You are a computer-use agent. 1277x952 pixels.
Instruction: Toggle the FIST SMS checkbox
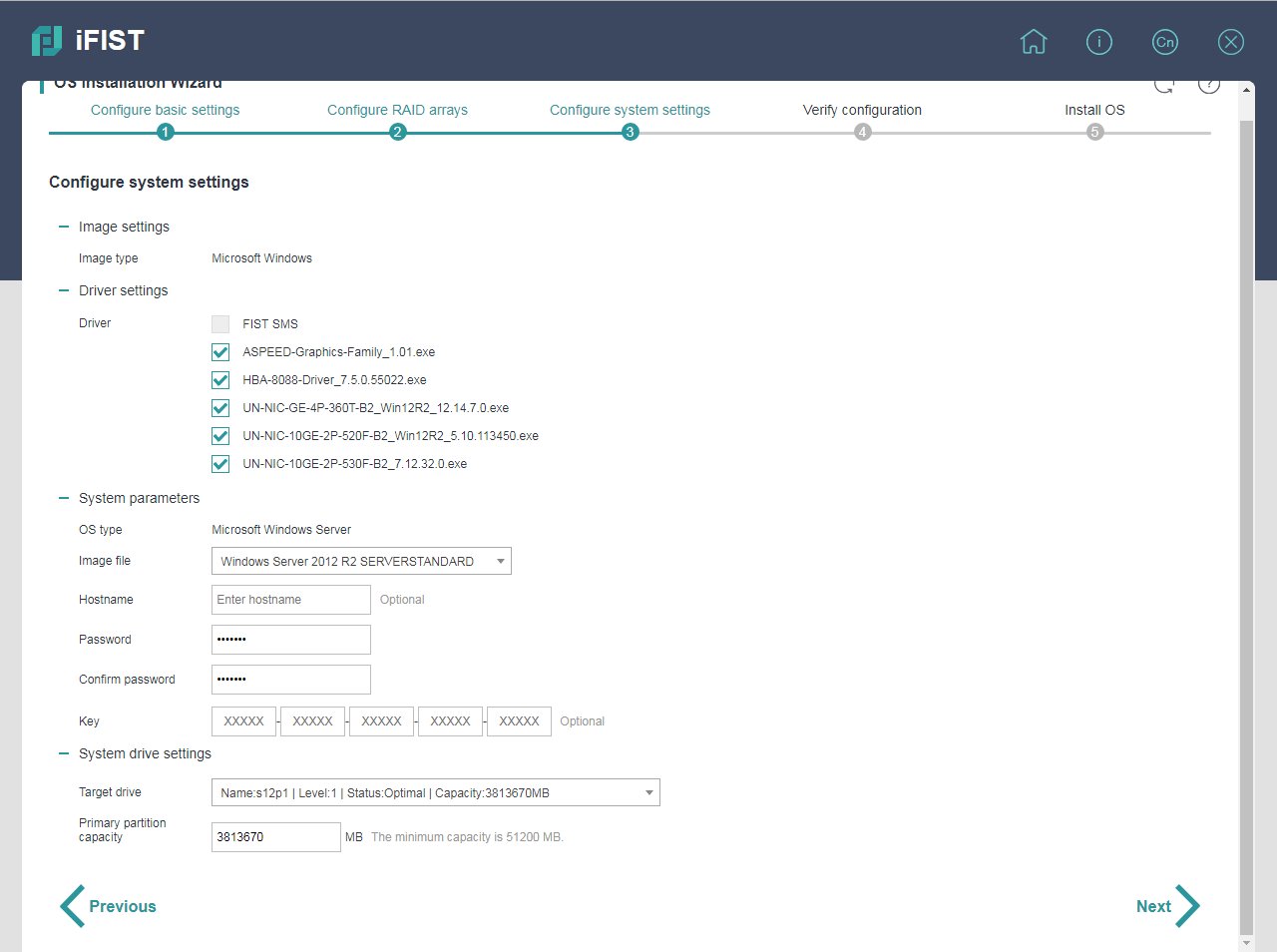[220, 324]
